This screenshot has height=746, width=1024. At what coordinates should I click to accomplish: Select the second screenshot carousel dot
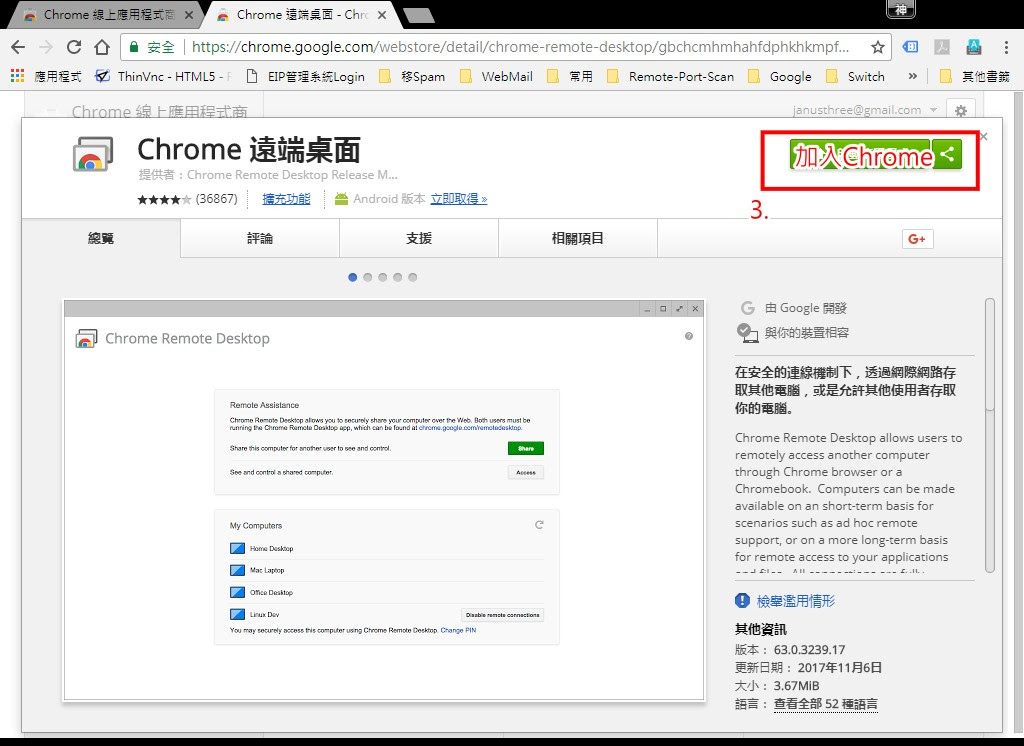[x=368, y=277]
